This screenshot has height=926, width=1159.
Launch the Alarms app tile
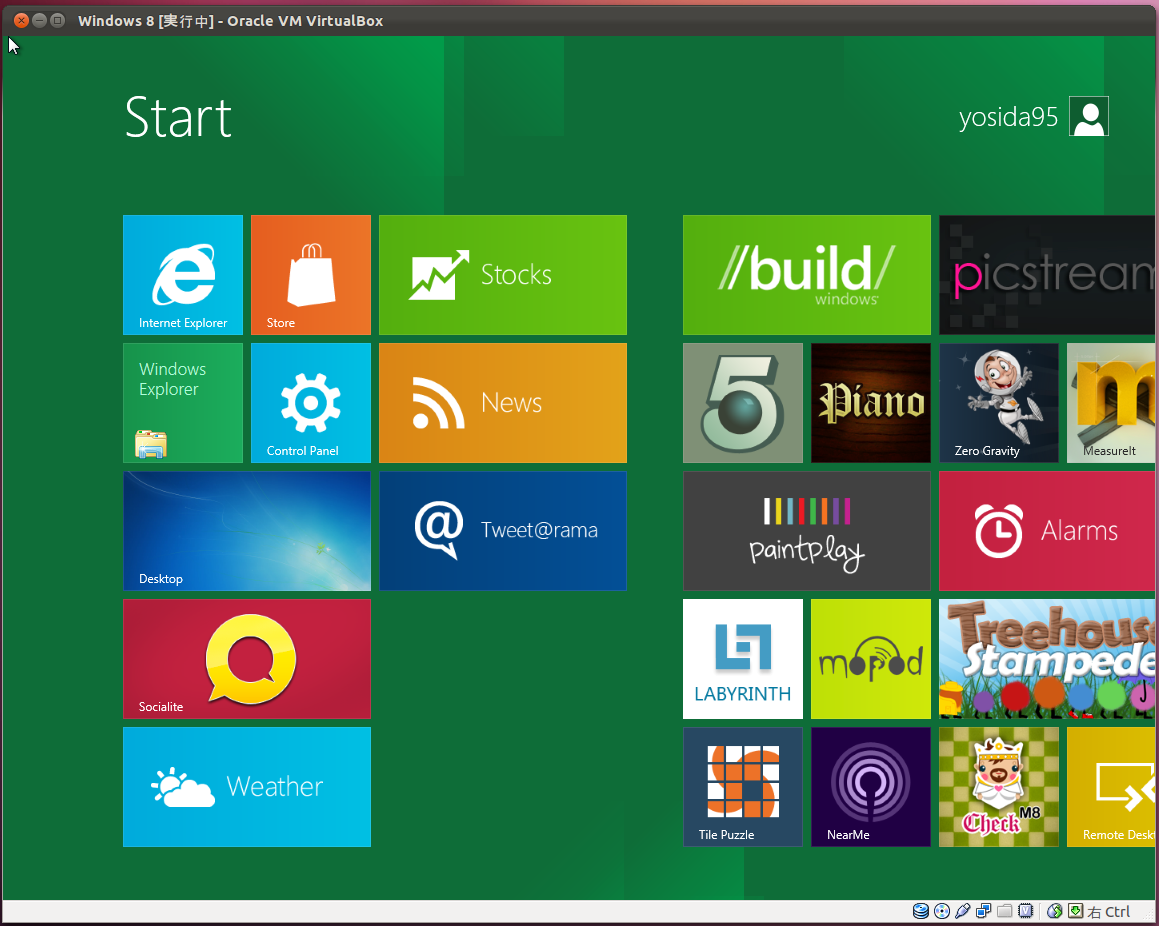pyautogui.click(x=1047, y=531)
